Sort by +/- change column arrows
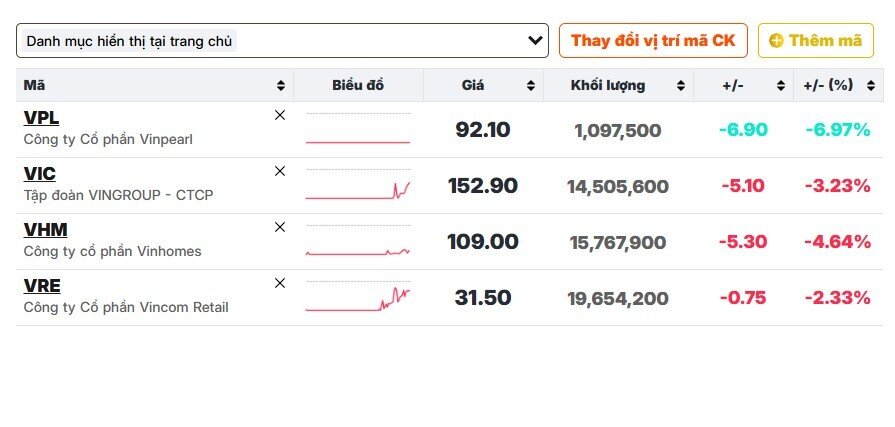Viewport: 895px width, 427px height. 781,86
